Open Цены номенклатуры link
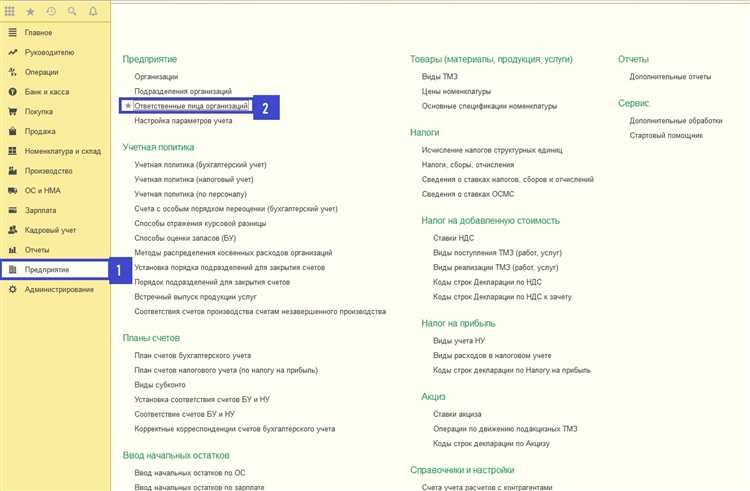 456,91
